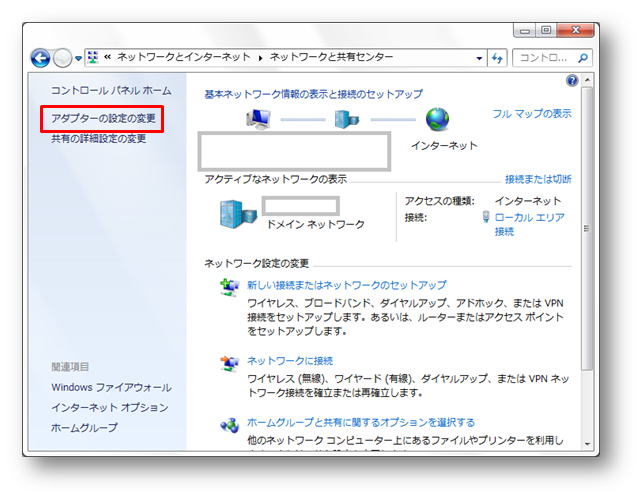The image size is (642, 499).
Task: Focus the Control Panel search box
Action: [552, 58]
